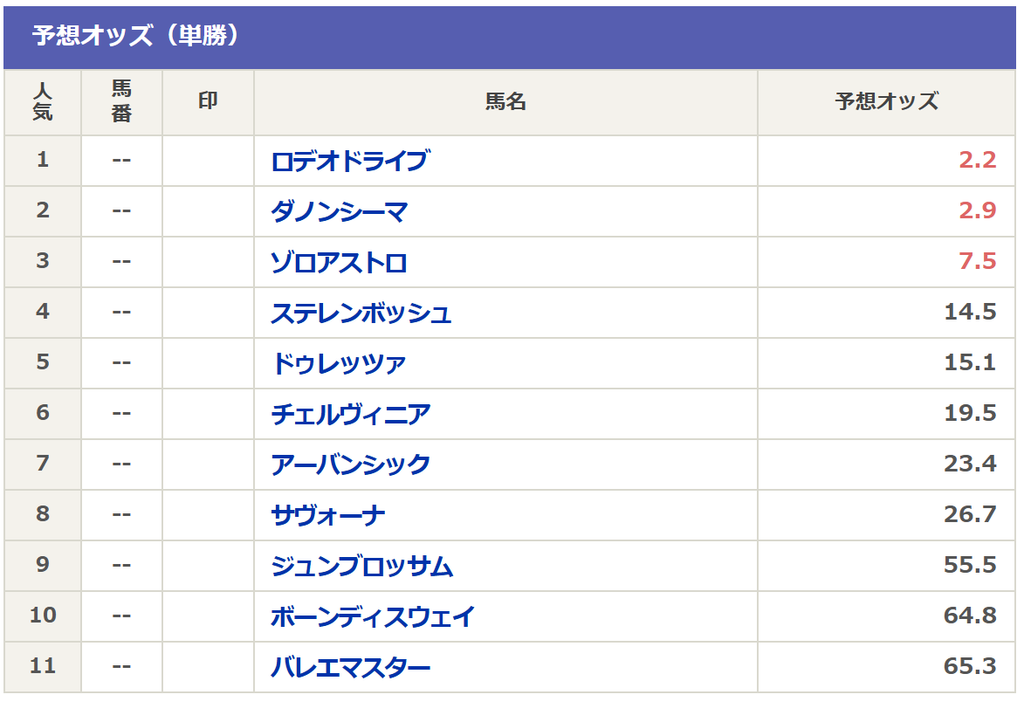Click the 7.5 odds for ゾロアストロ
The width and height of the screenshot is (1024, 702).
977,261
